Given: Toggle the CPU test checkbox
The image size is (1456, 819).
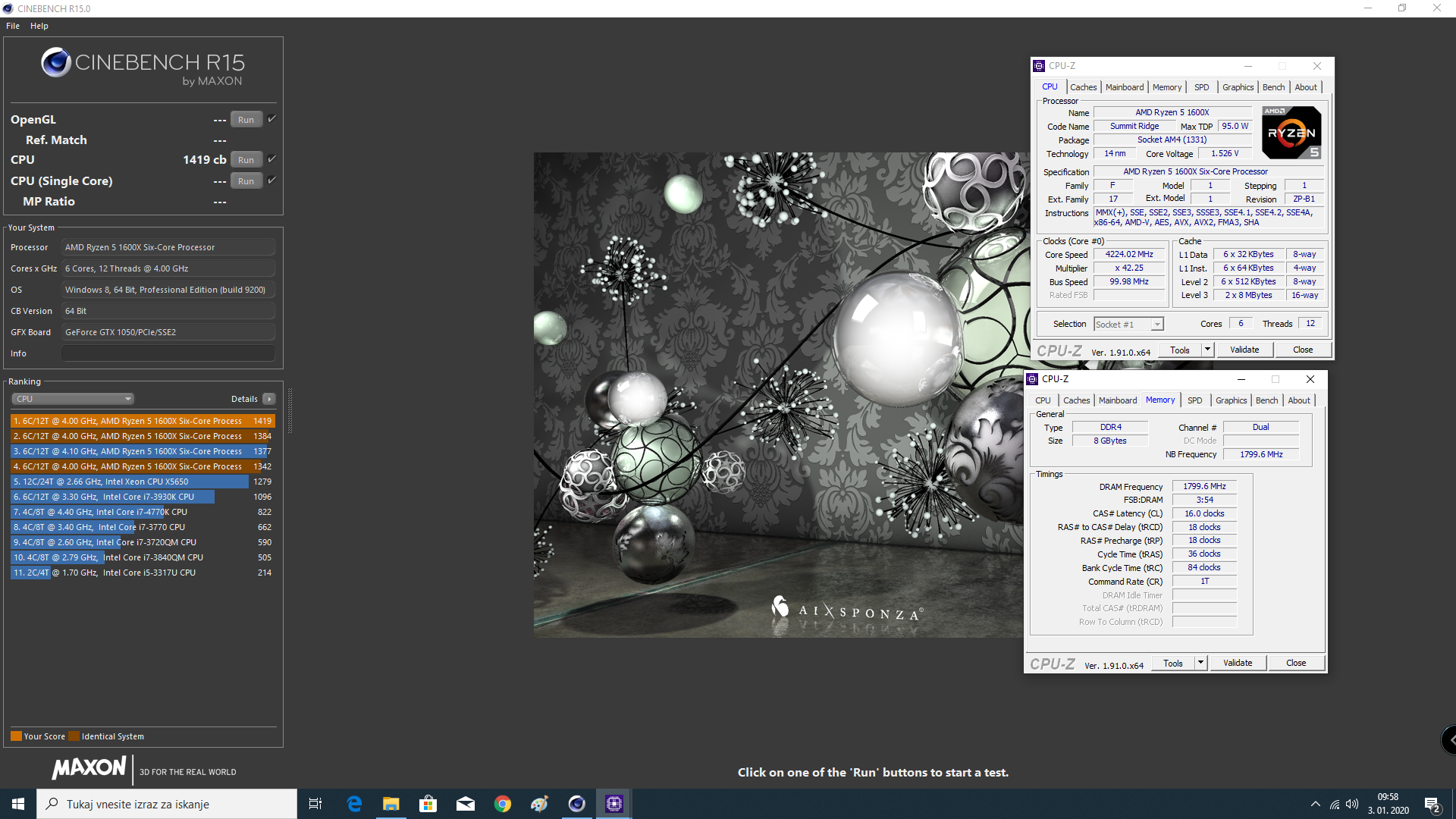Looking at the screenshot, I should [271, 159].
